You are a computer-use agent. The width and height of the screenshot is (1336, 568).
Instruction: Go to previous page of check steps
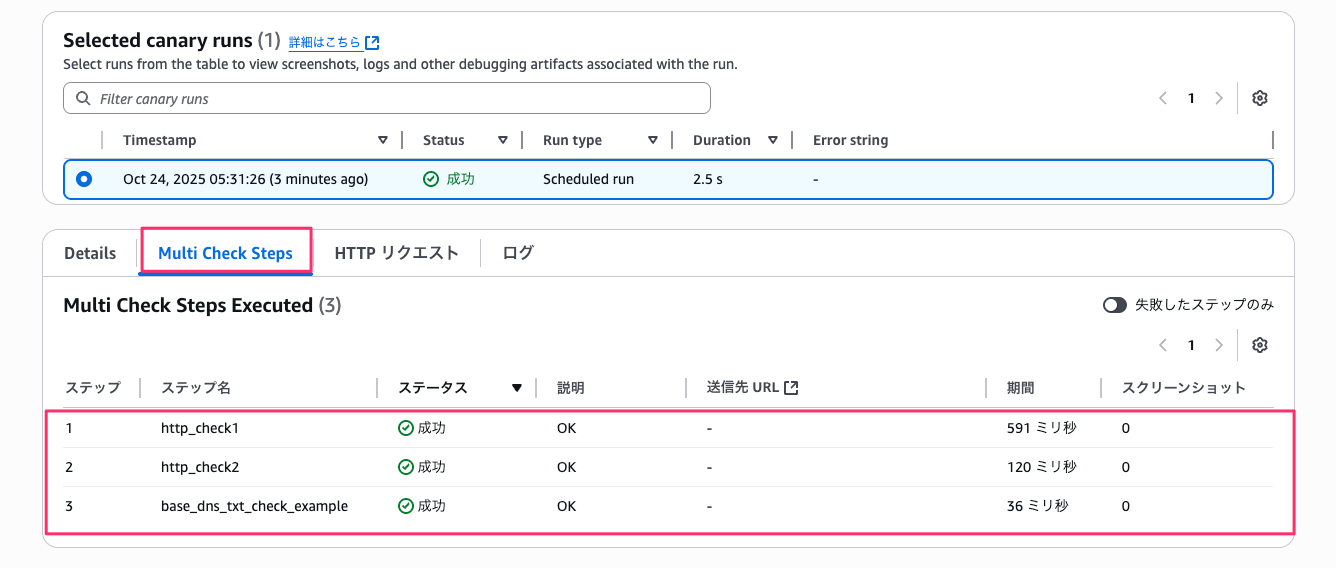coord(1163,345)
